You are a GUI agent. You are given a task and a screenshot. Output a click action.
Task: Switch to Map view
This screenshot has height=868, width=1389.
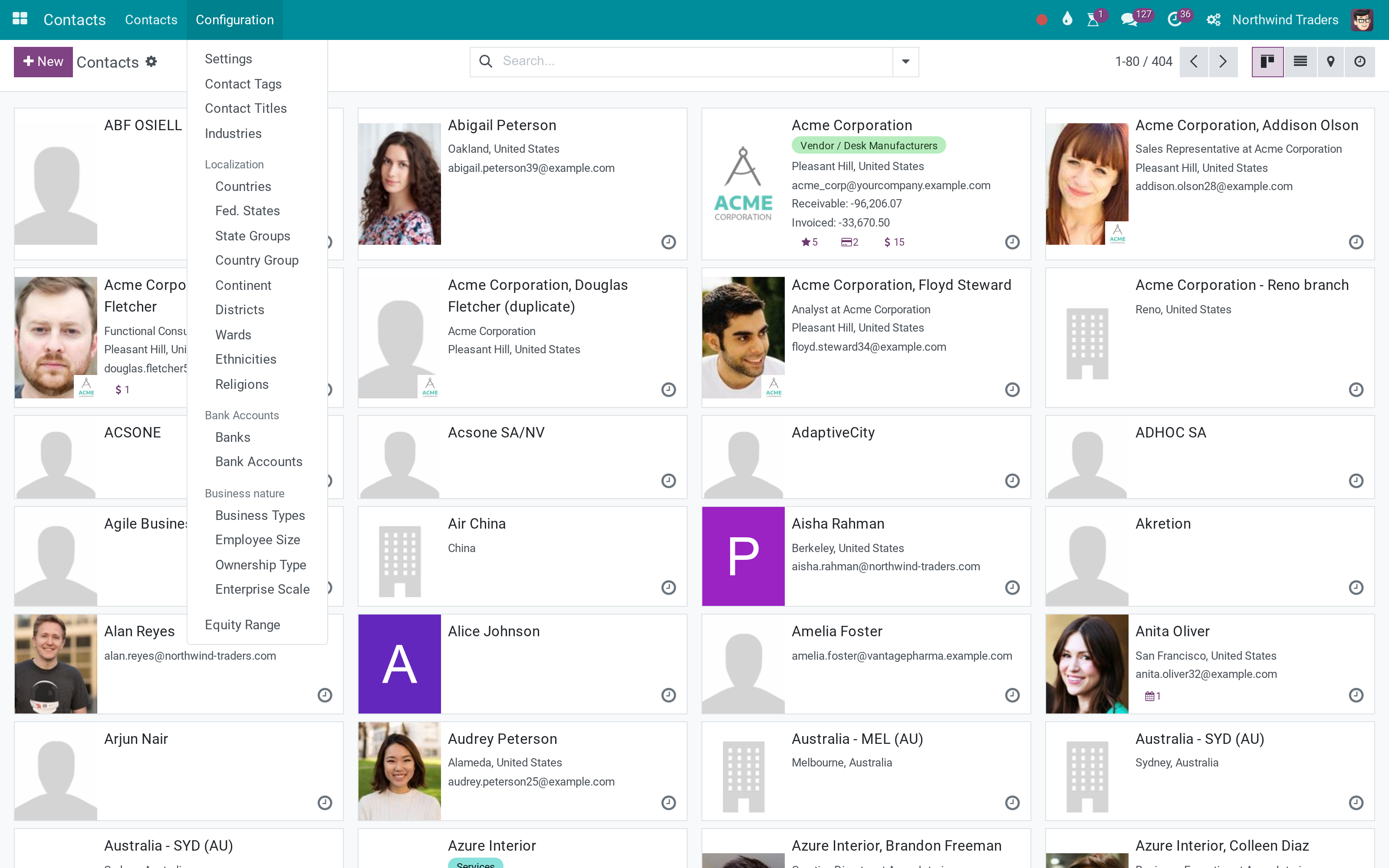(1330, 62)
